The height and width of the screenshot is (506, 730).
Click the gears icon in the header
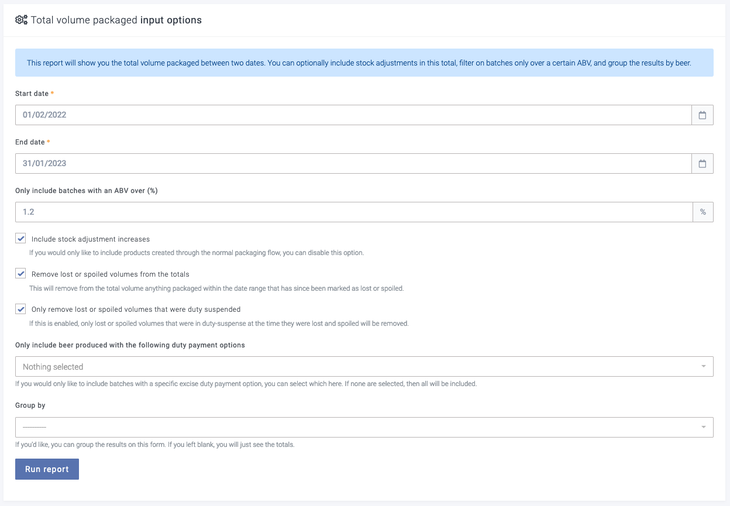click(21, 20)
